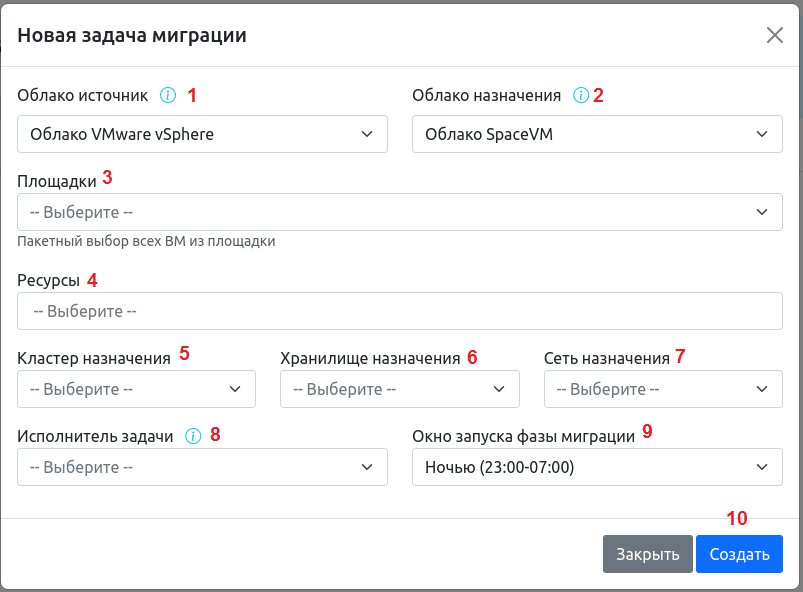The image size is (803, 592).
Task: Click the blue Создать button
Action: pyautogui.click(x=739, y=554)
